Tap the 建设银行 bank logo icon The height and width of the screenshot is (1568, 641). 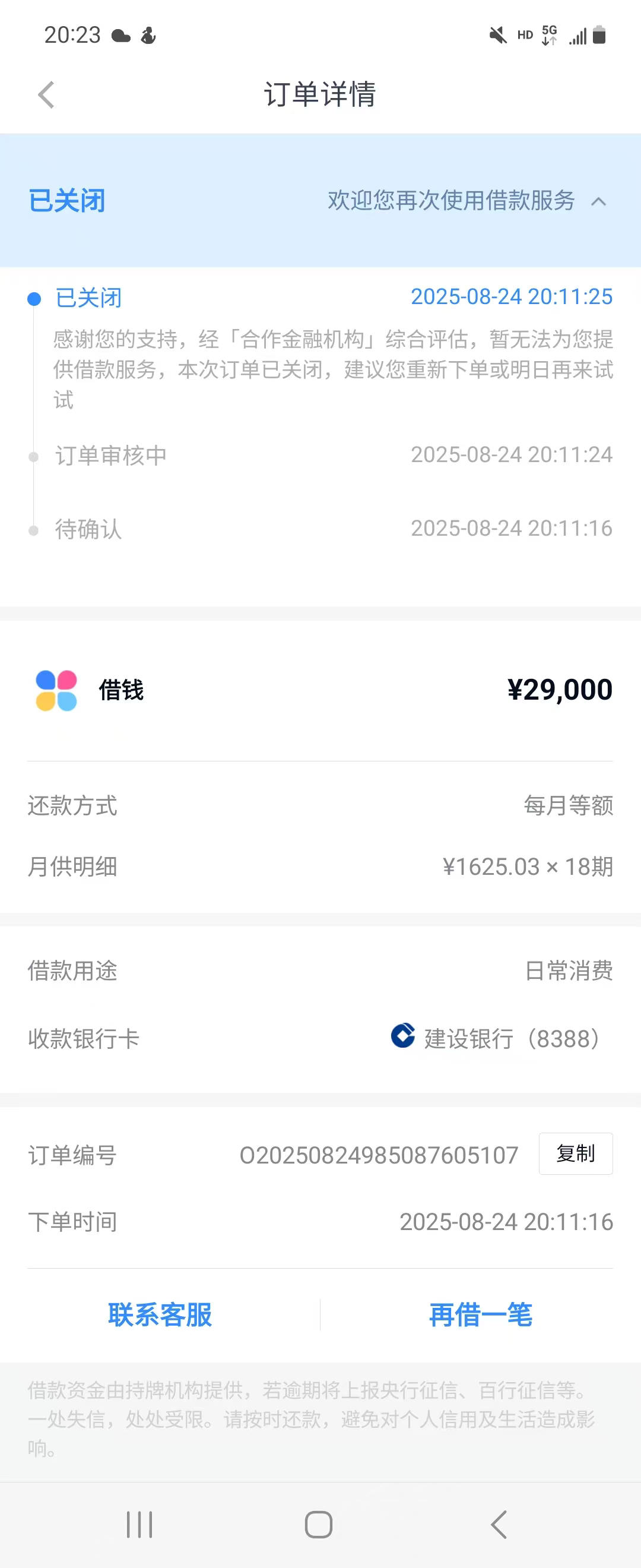pyautogui.click(x=402, y=1035)
